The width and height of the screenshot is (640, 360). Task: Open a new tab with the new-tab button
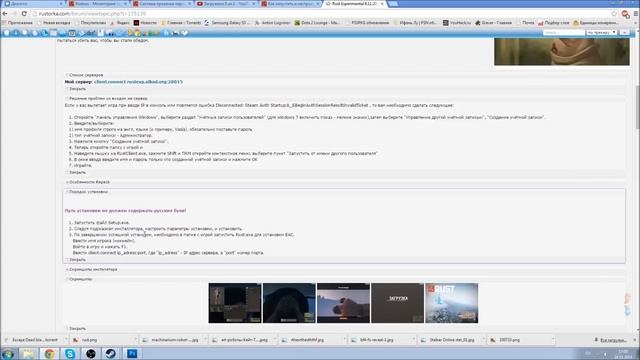pos(393,4)
